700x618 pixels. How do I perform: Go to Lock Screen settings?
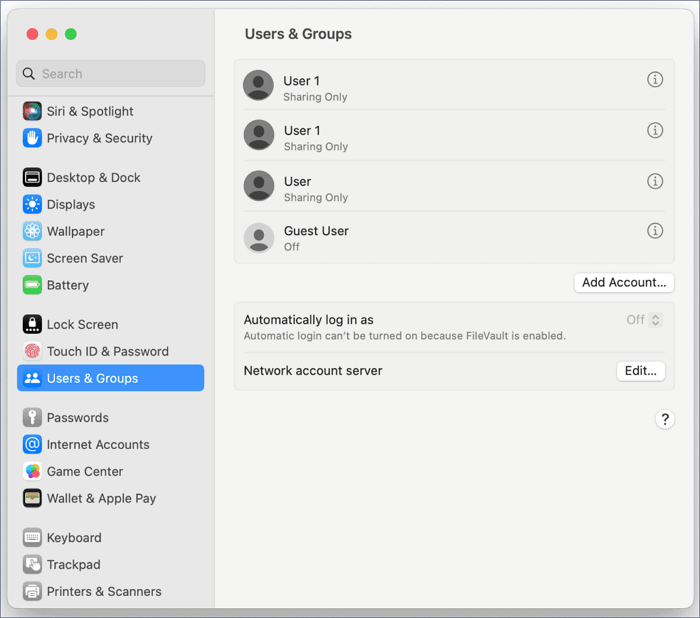click(x=82, y=324)
